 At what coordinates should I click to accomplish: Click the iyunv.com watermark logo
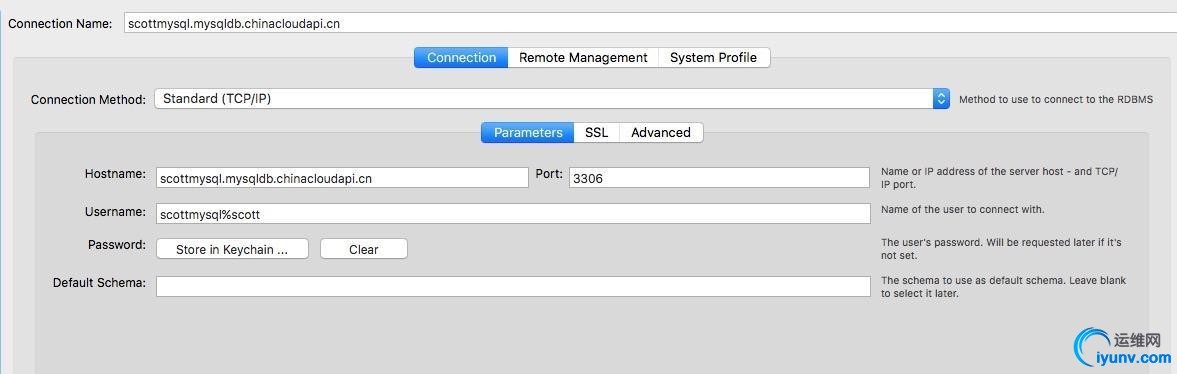1124,345
